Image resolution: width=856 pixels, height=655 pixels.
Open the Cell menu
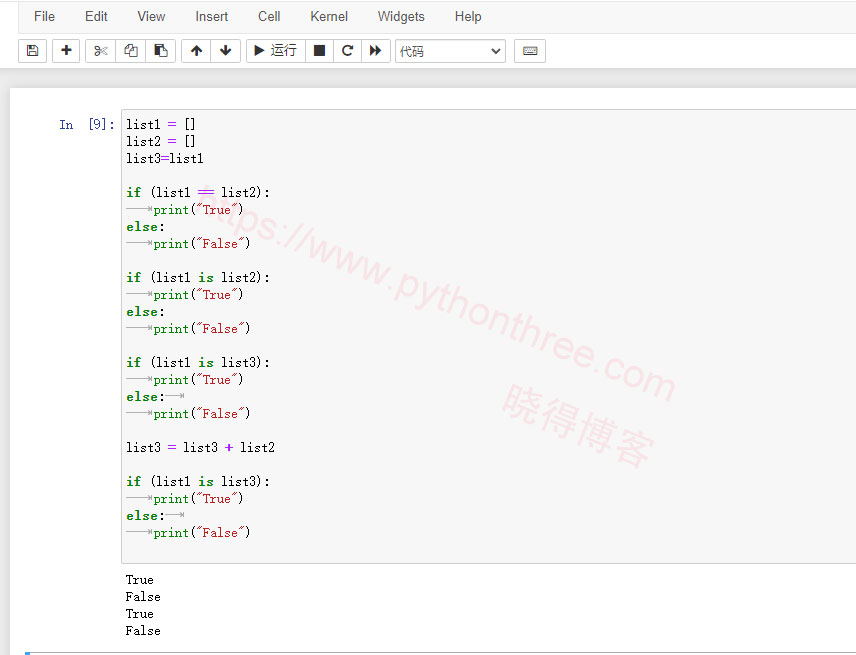click(269, 16)
